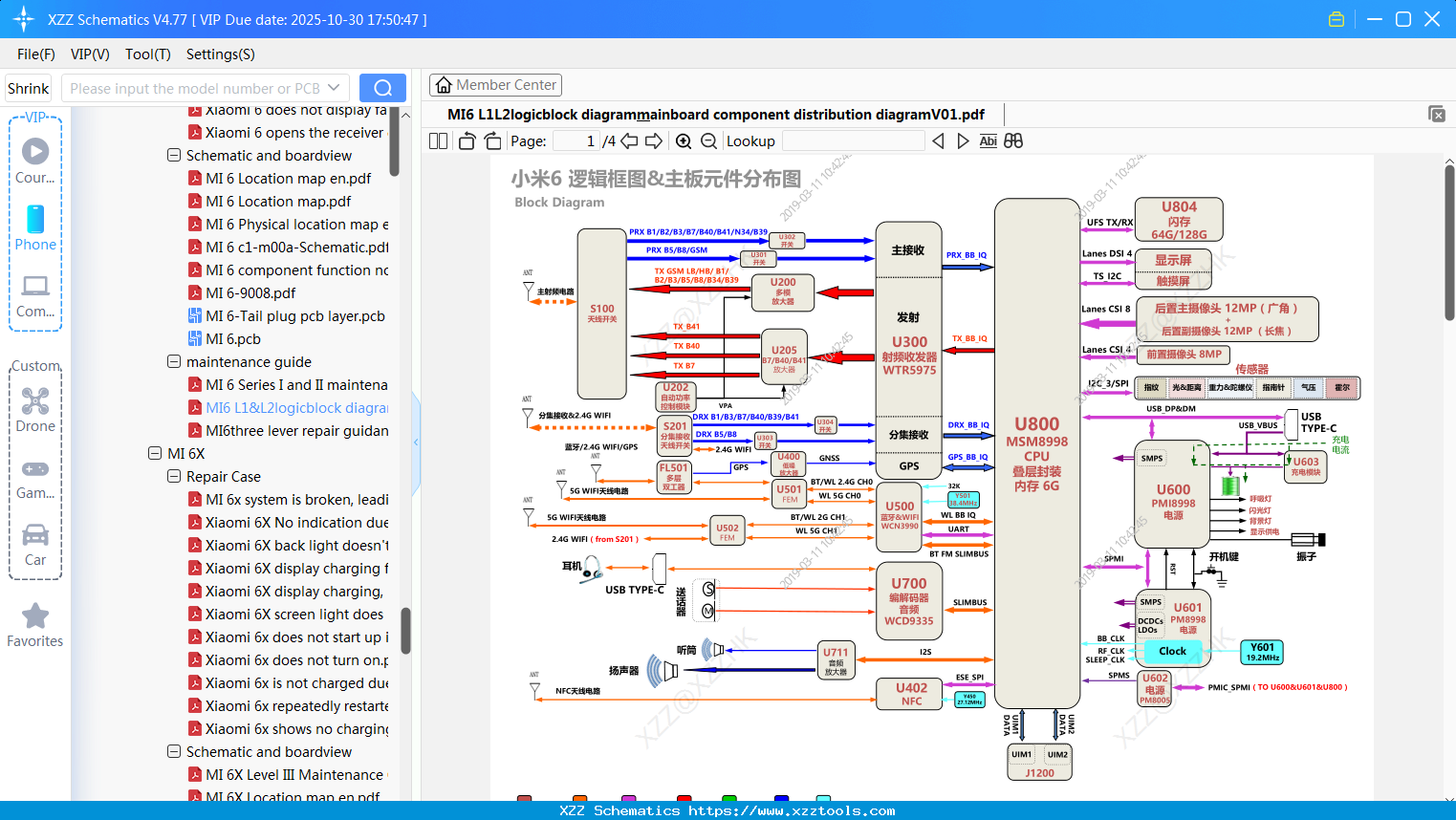Click the yellow toolbox icon in the title bar
1456x820 pixels.
pyautogui.click(x=1336, y=18)
